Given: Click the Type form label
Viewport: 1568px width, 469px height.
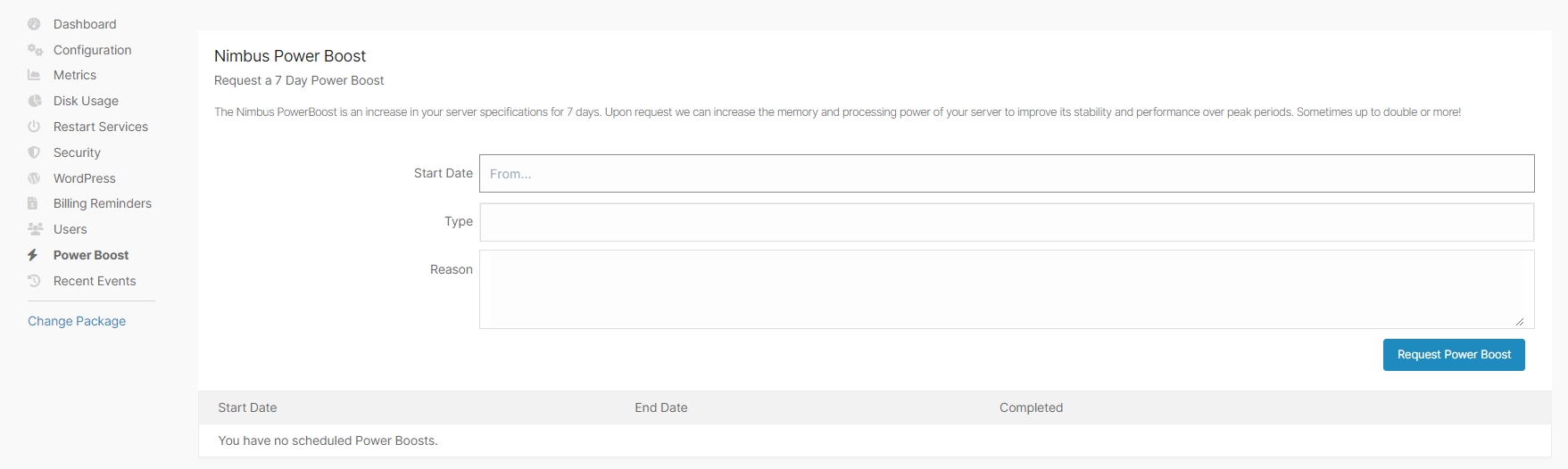Looking at the screenshot, I should [x=459, y=221].
